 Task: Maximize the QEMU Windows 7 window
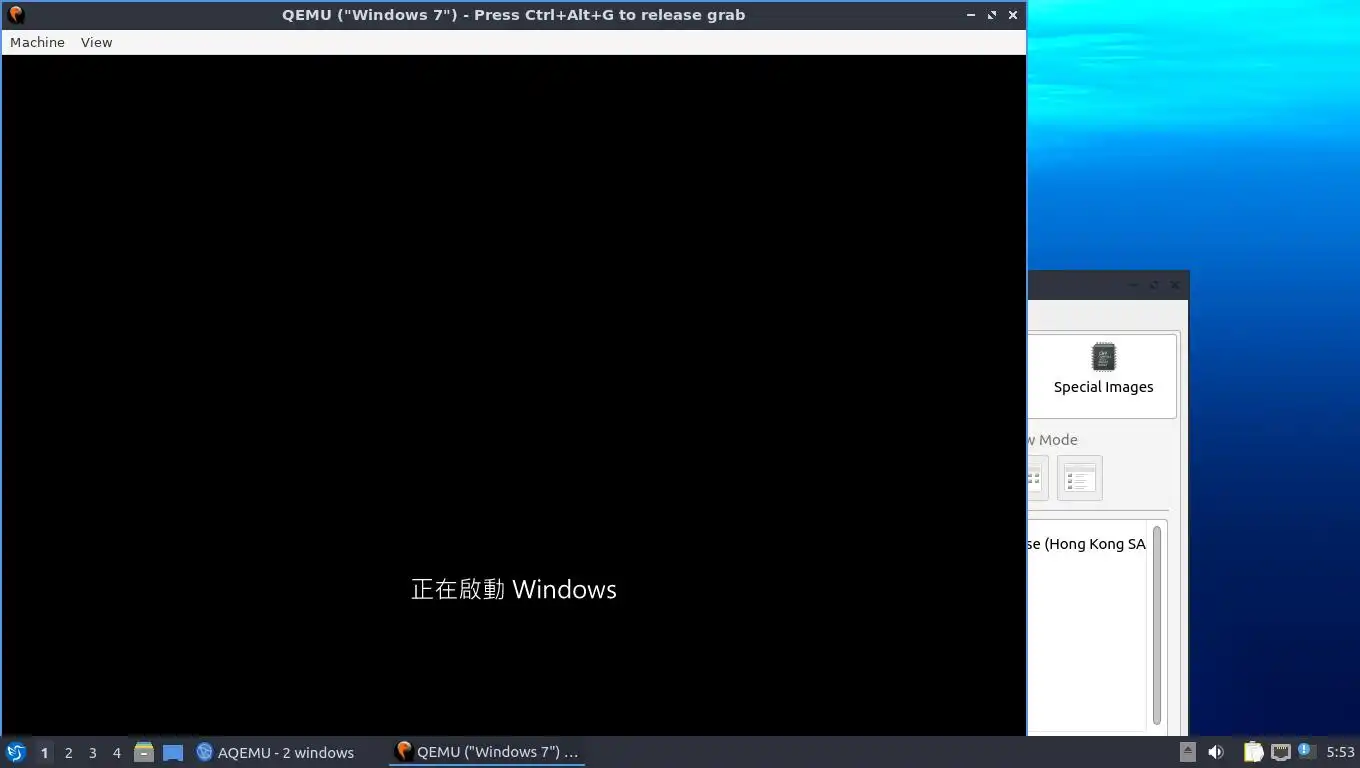pos(992,15)
